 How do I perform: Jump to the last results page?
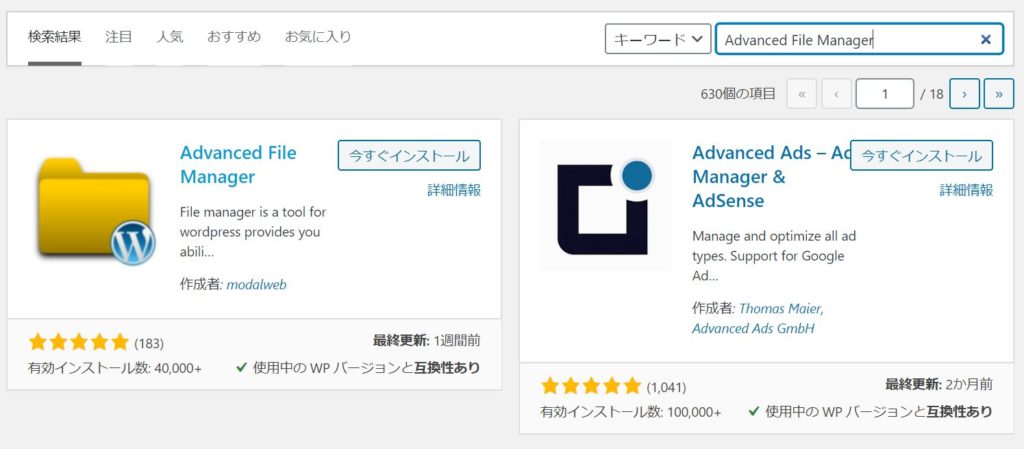999,94
